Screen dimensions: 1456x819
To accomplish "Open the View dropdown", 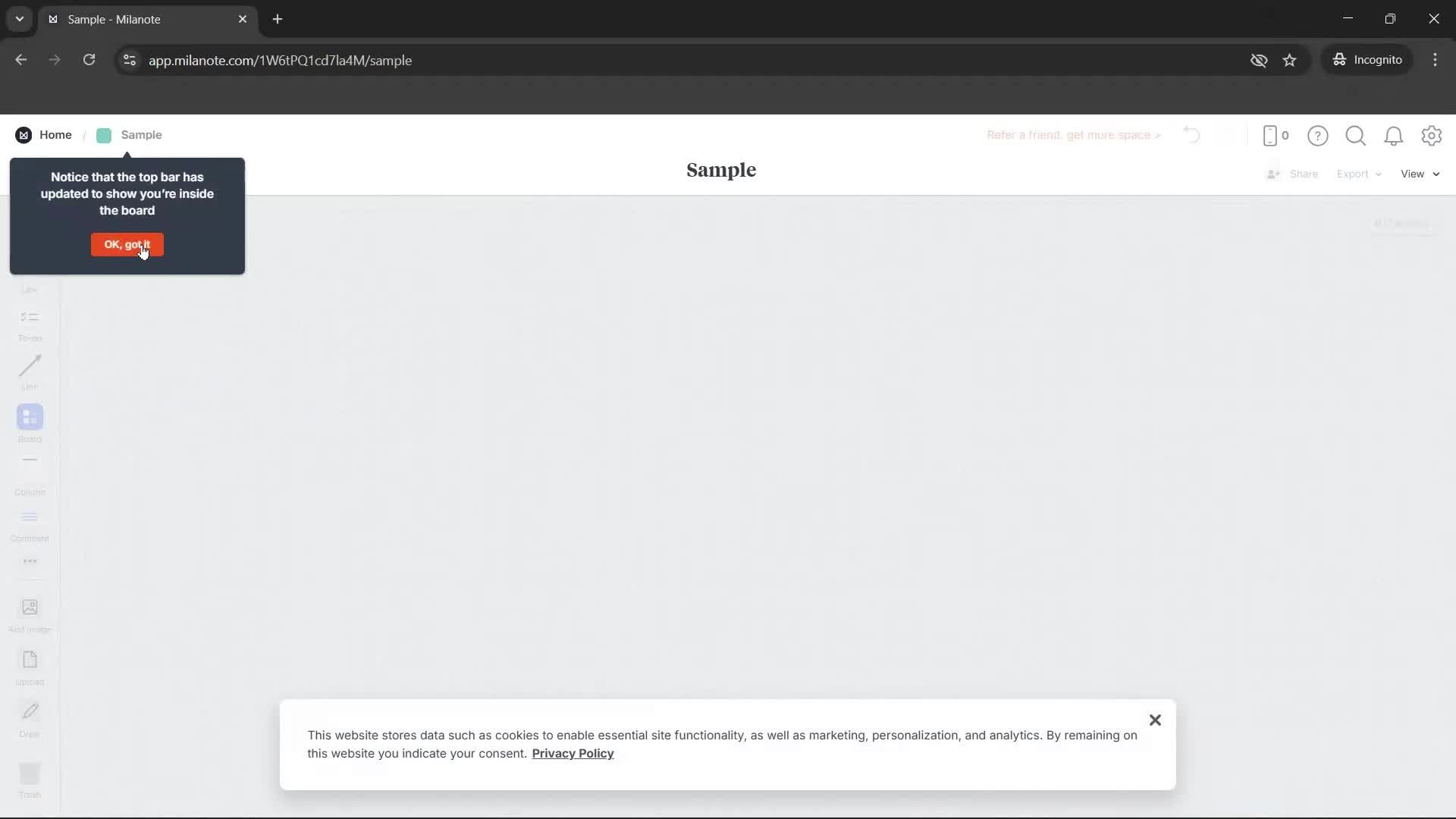I will (1419, 174).
